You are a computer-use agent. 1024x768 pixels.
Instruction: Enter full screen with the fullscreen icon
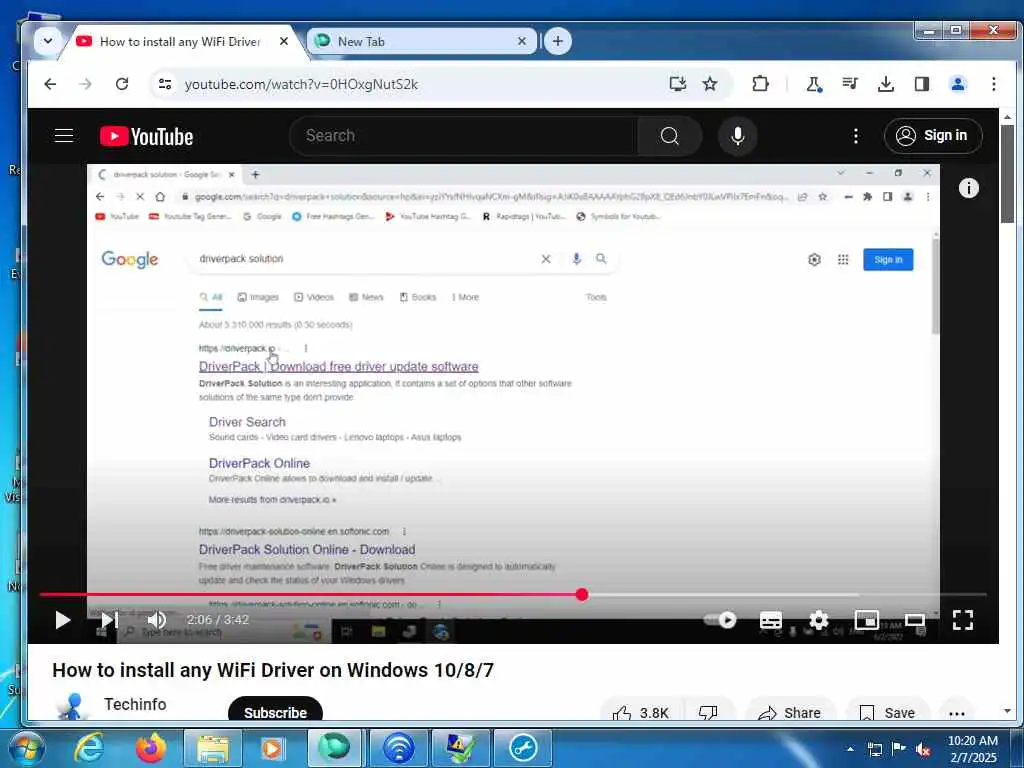coord(963,620)
